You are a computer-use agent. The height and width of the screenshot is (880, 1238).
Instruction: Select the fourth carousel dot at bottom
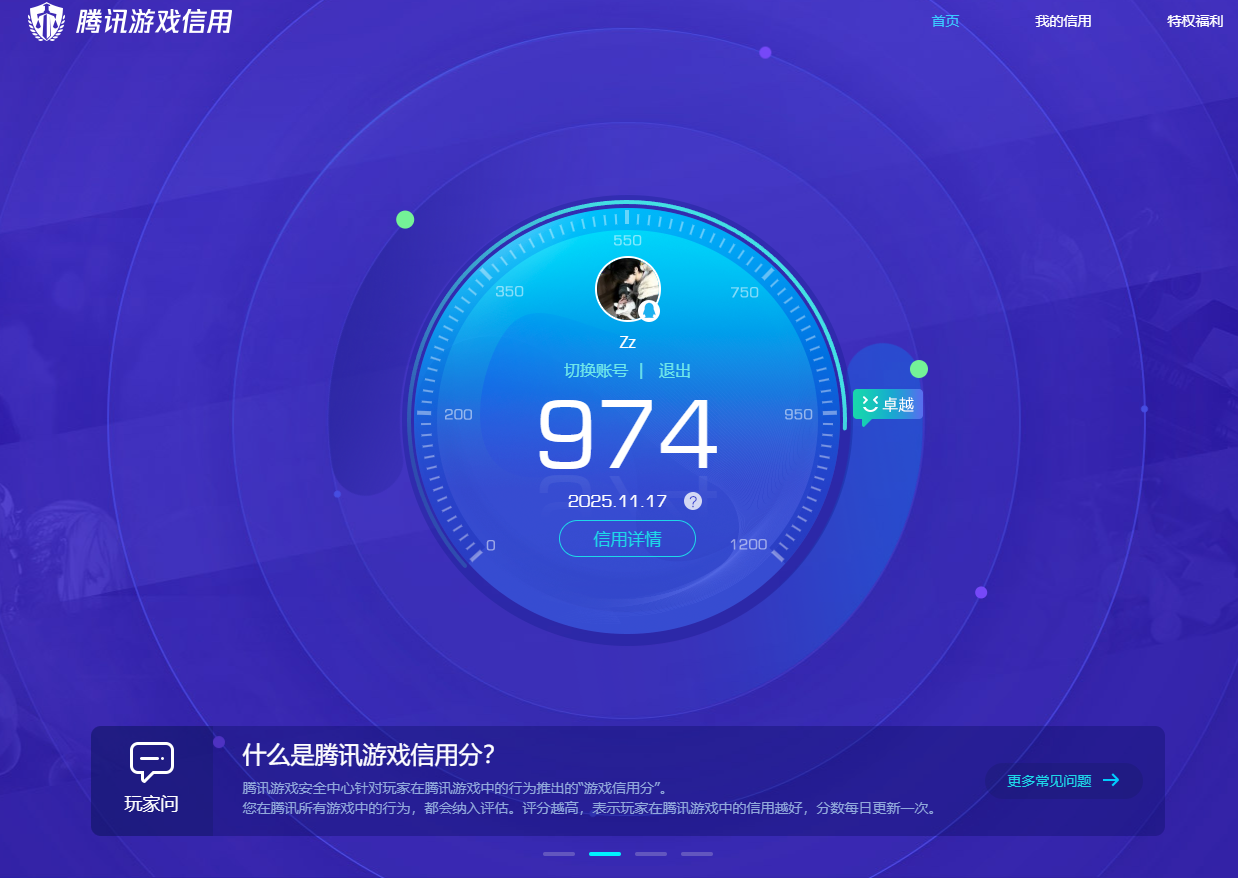point(696,854)
